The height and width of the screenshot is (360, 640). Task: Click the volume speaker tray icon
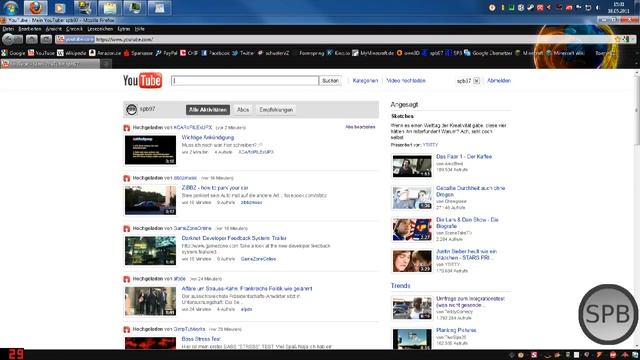598,7
